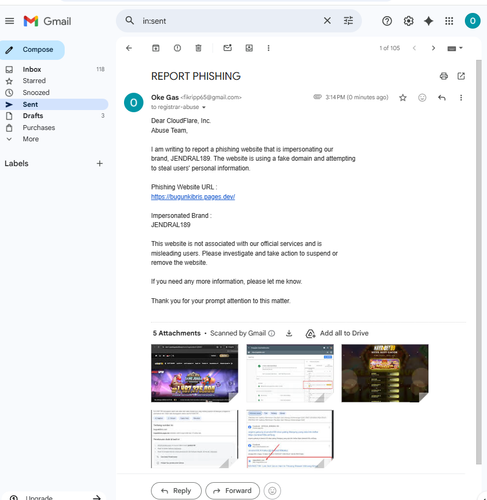Delete the email with the trash icon

(x=198, y=48)
